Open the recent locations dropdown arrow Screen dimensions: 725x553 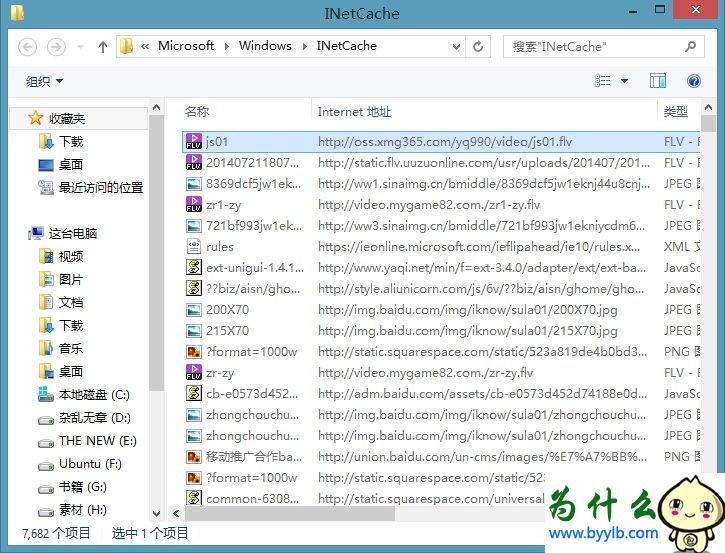[80, 47]
